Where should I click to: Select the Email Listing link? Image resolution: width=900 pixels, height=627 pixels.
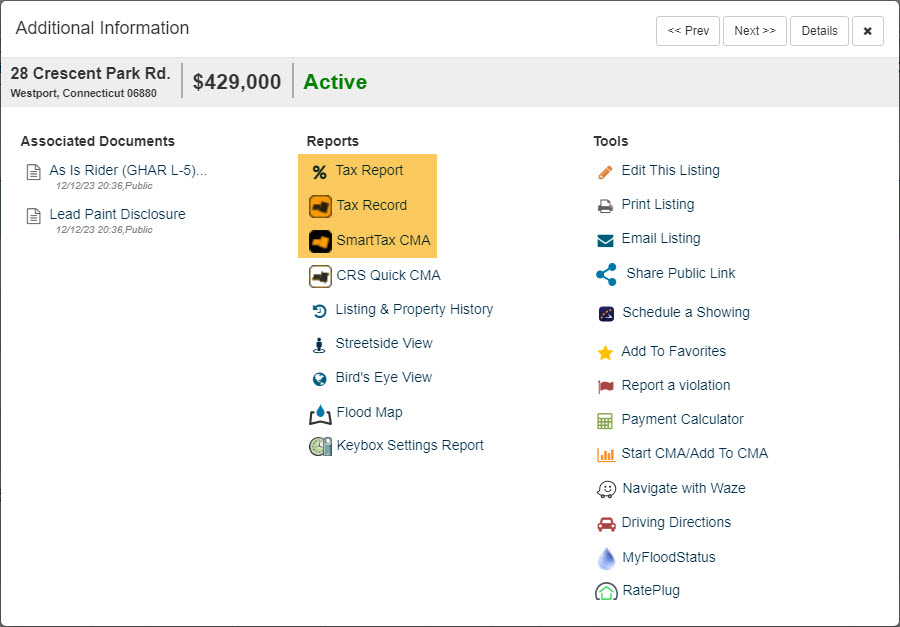pos(661,238)
